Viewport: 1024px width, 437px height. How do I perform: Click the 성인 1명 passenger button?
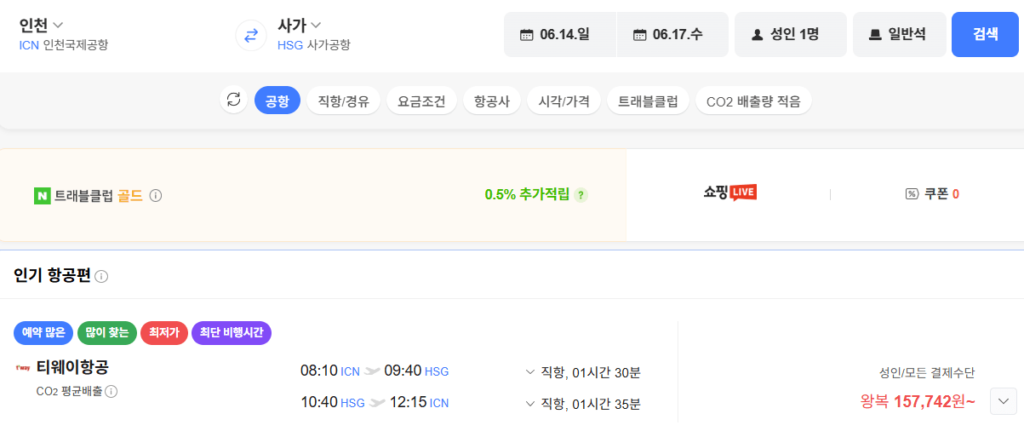coord(790,35)
